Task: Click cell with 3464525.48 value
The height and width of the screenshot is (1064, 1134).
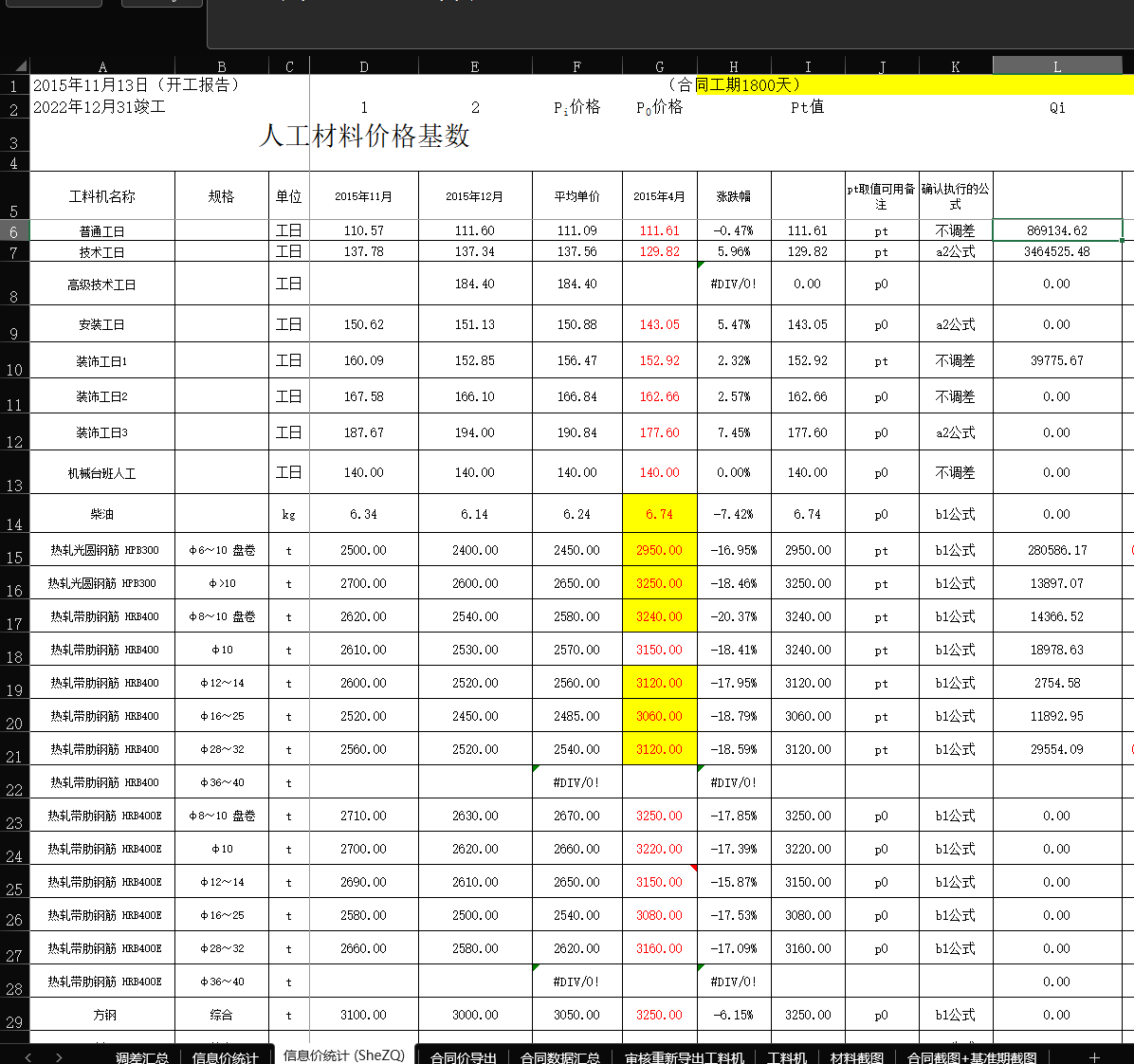Action: pyautogui.click(x=1057, y=251)
